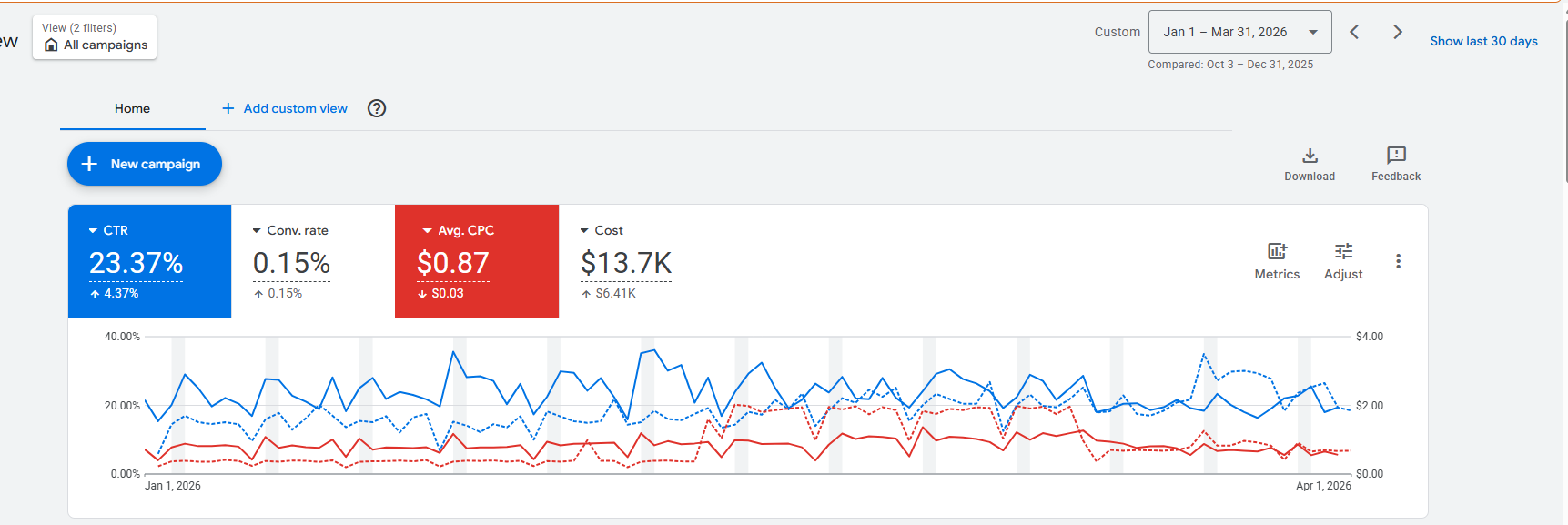Screen dimensions: 1568x525
Task: Open the three-dot more options menu
Action: coord(1398,261)
